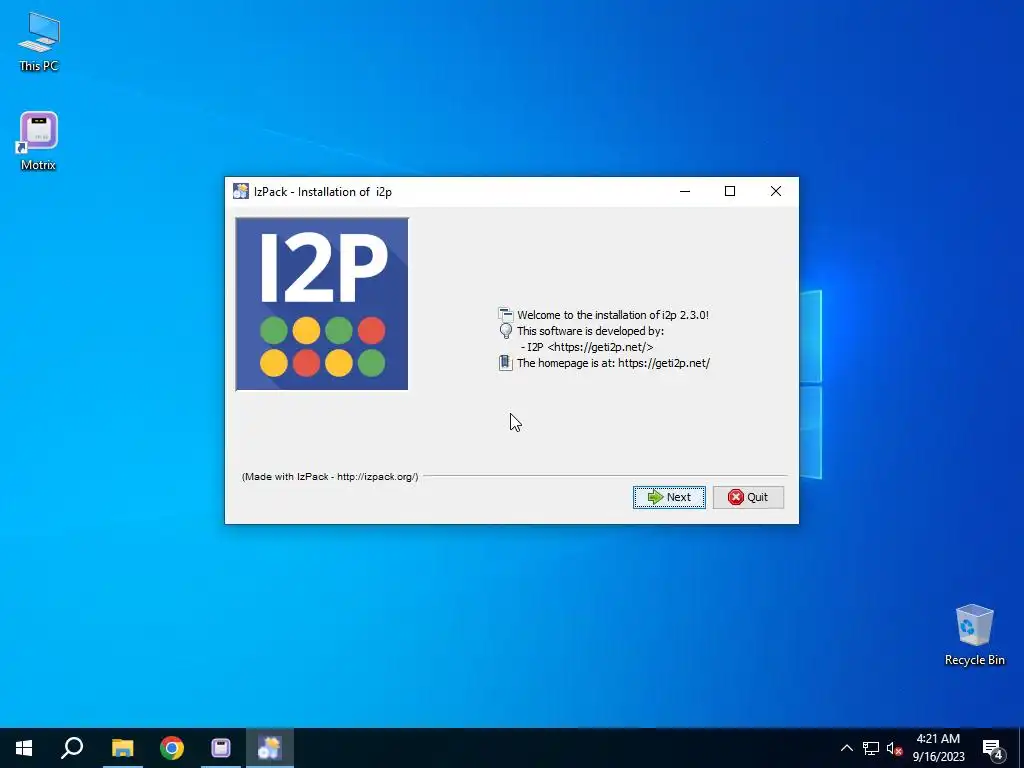Open Google Chrome from the taskbar

coord(172,748)
